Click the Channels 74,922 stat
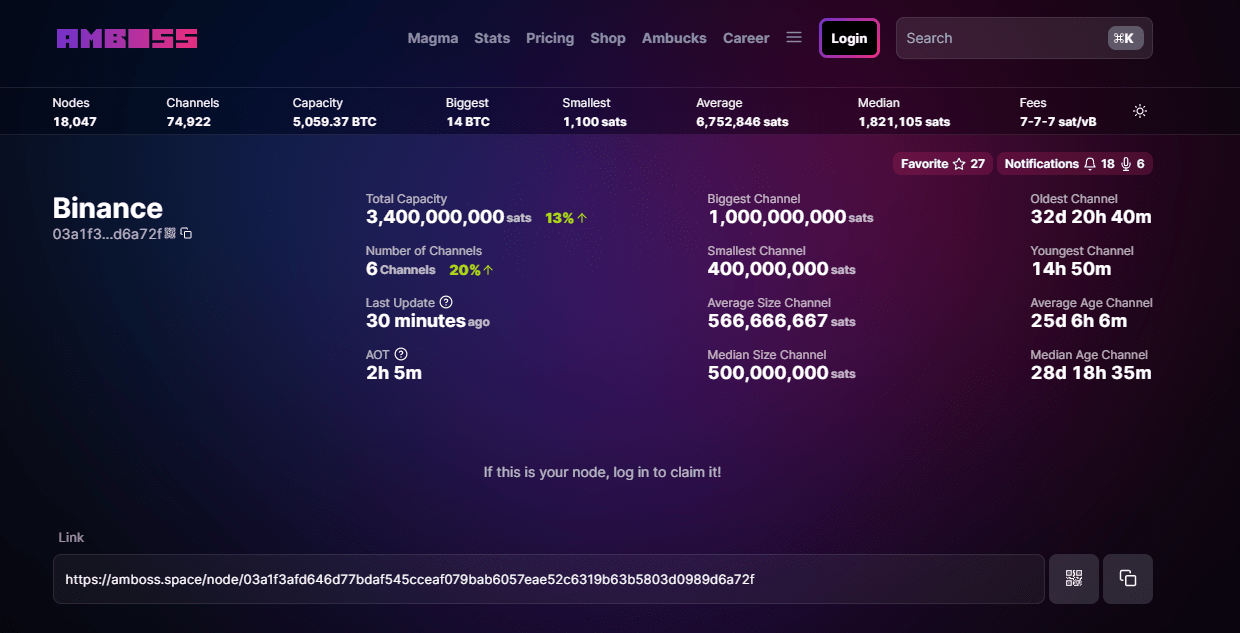 [193, 112]
